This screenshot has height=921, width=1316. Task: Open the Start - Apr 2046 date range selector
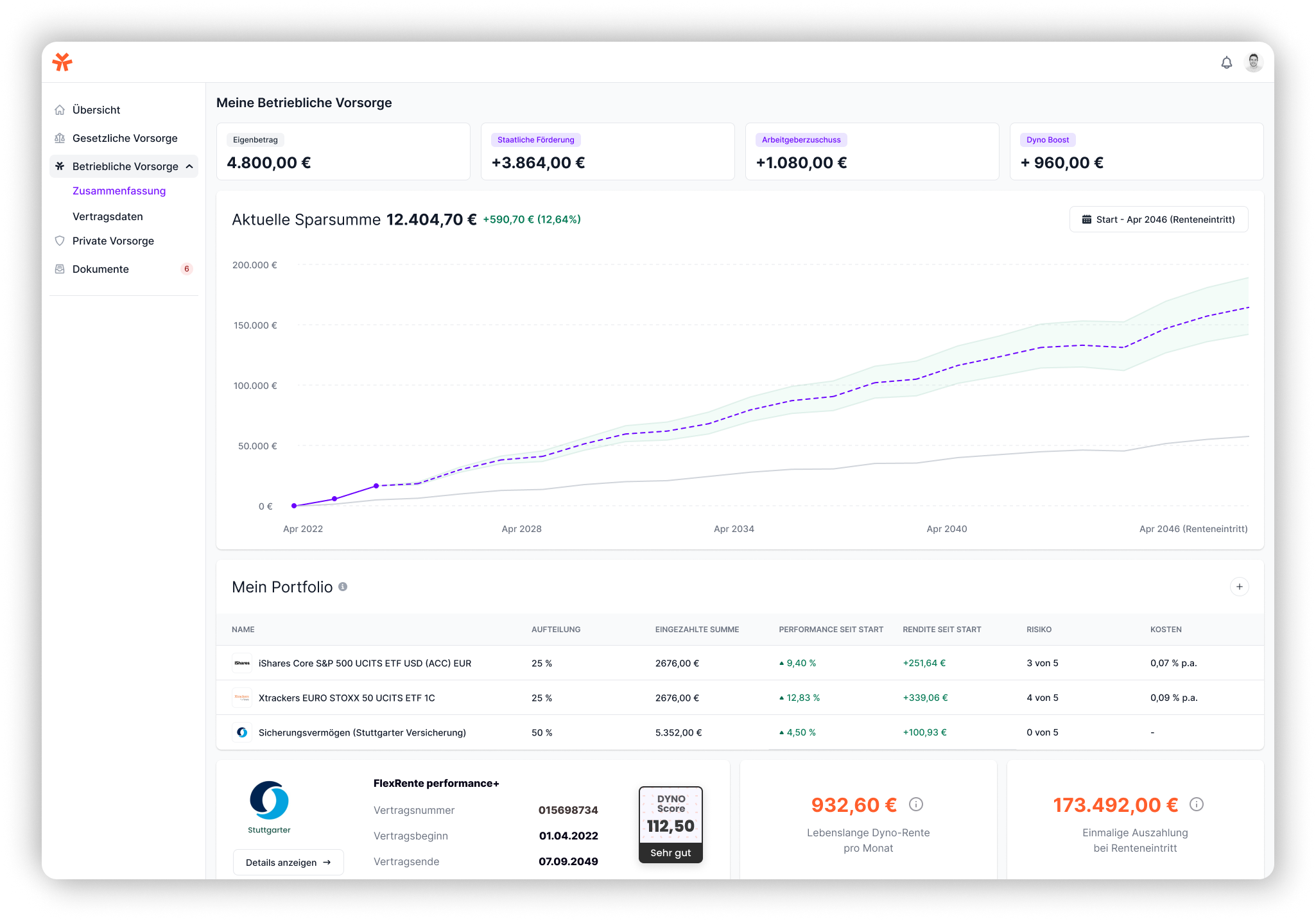[1158, 219]
